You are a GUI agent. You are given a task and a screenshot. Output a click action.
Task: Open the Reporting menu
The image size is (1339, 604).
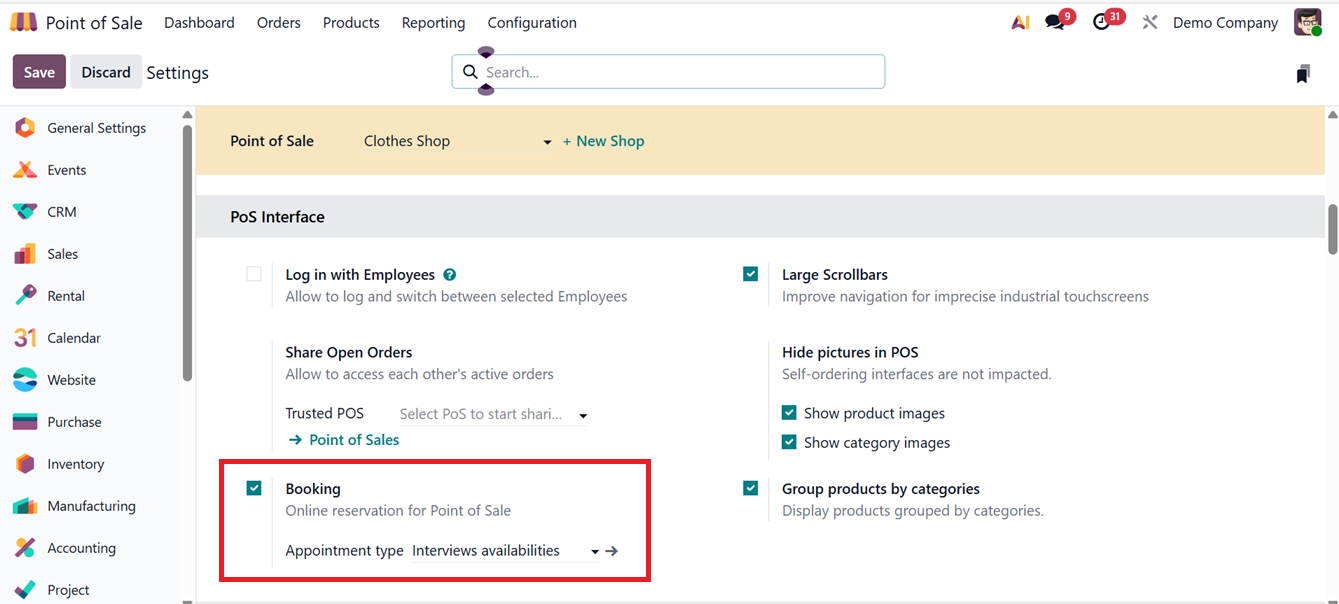(433, 22)
